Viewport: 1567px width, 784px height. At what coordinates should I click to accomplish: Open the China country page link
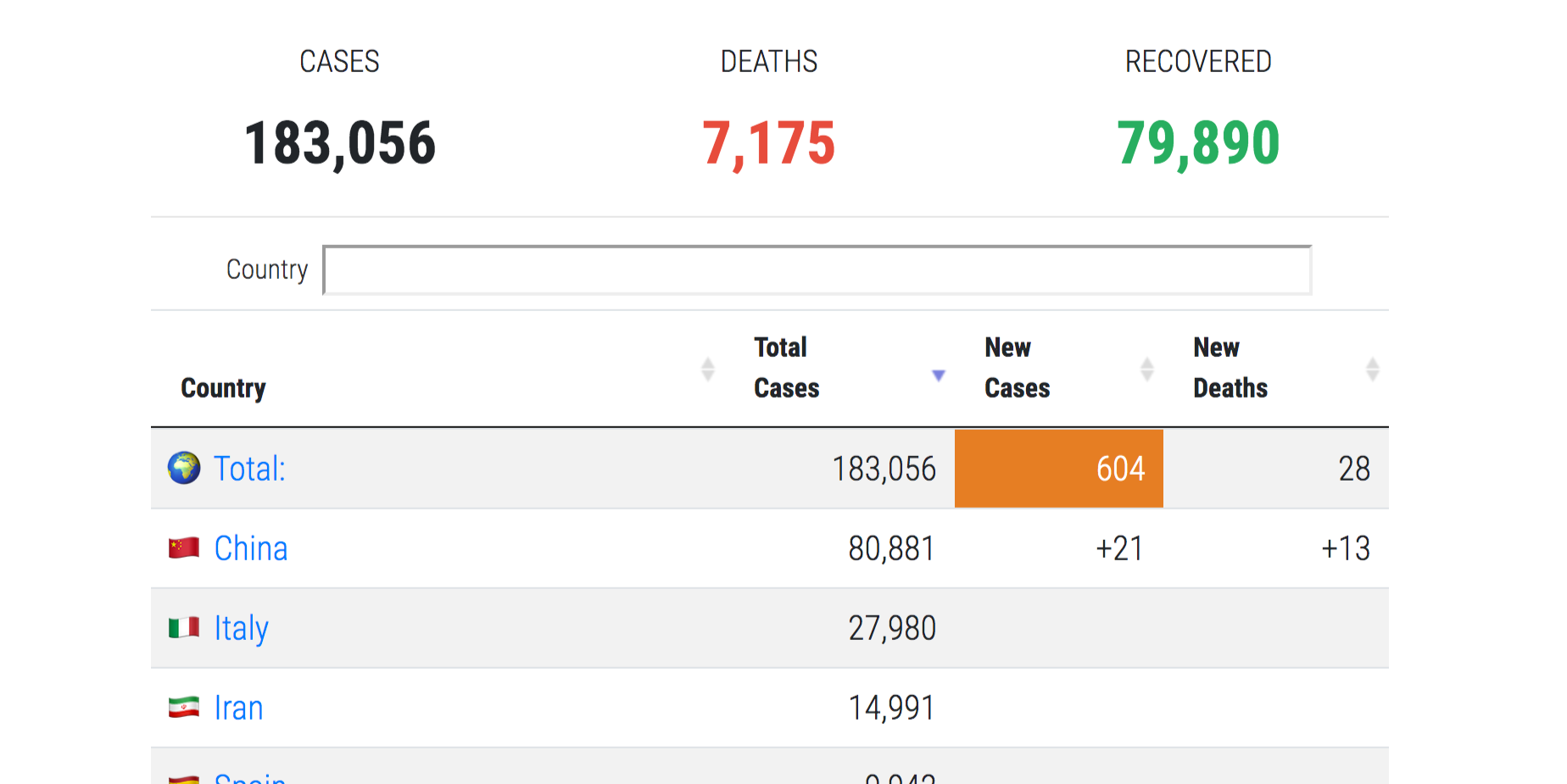[x=251, y=548]
